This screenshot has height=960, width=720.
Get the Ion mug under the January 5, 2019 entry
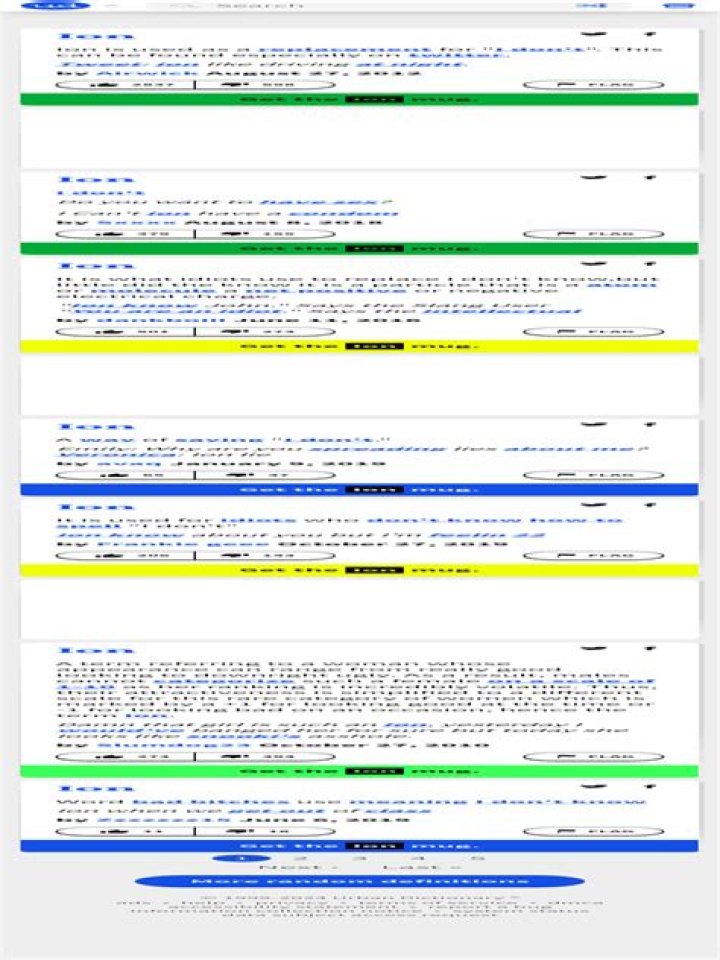click(x=359, y=490)
